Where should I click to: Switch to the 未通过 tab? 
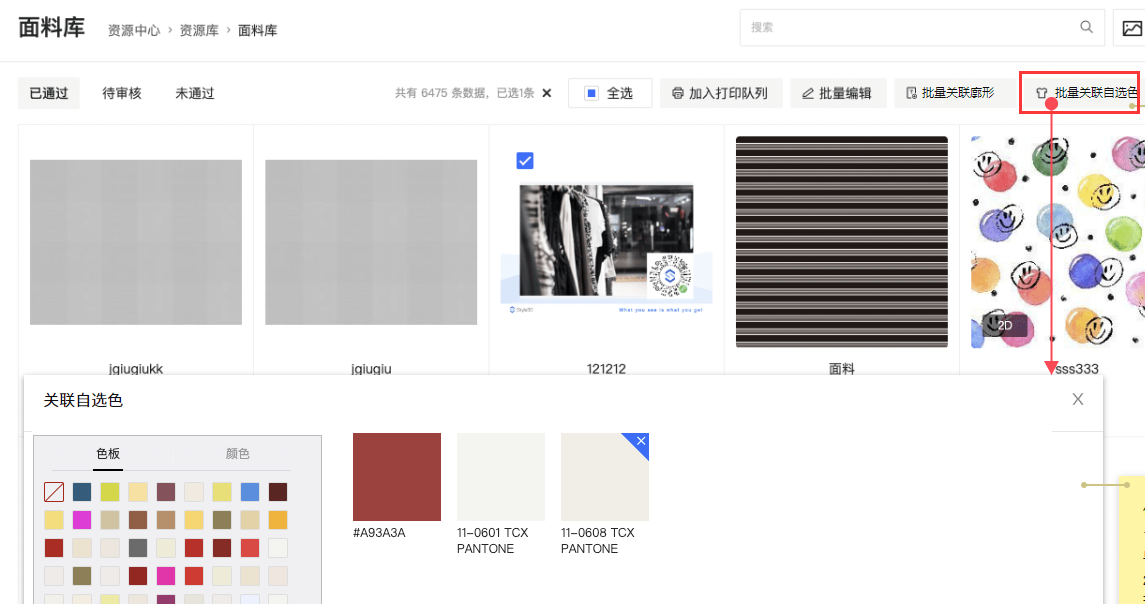pos(195,93)
